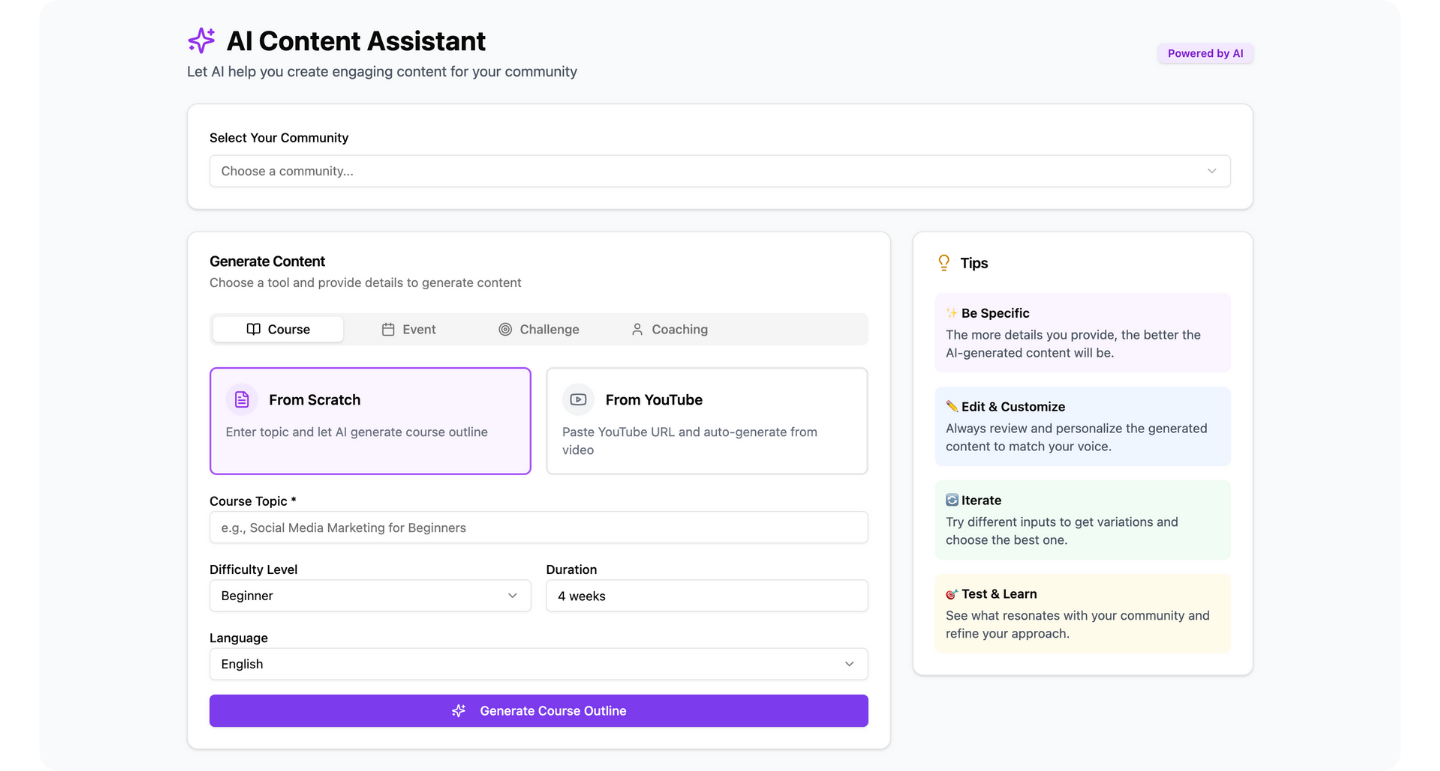Click the sparkle logo beside AI Content Assistant
The image size is (1440, 771).
[x=202, y=41]
